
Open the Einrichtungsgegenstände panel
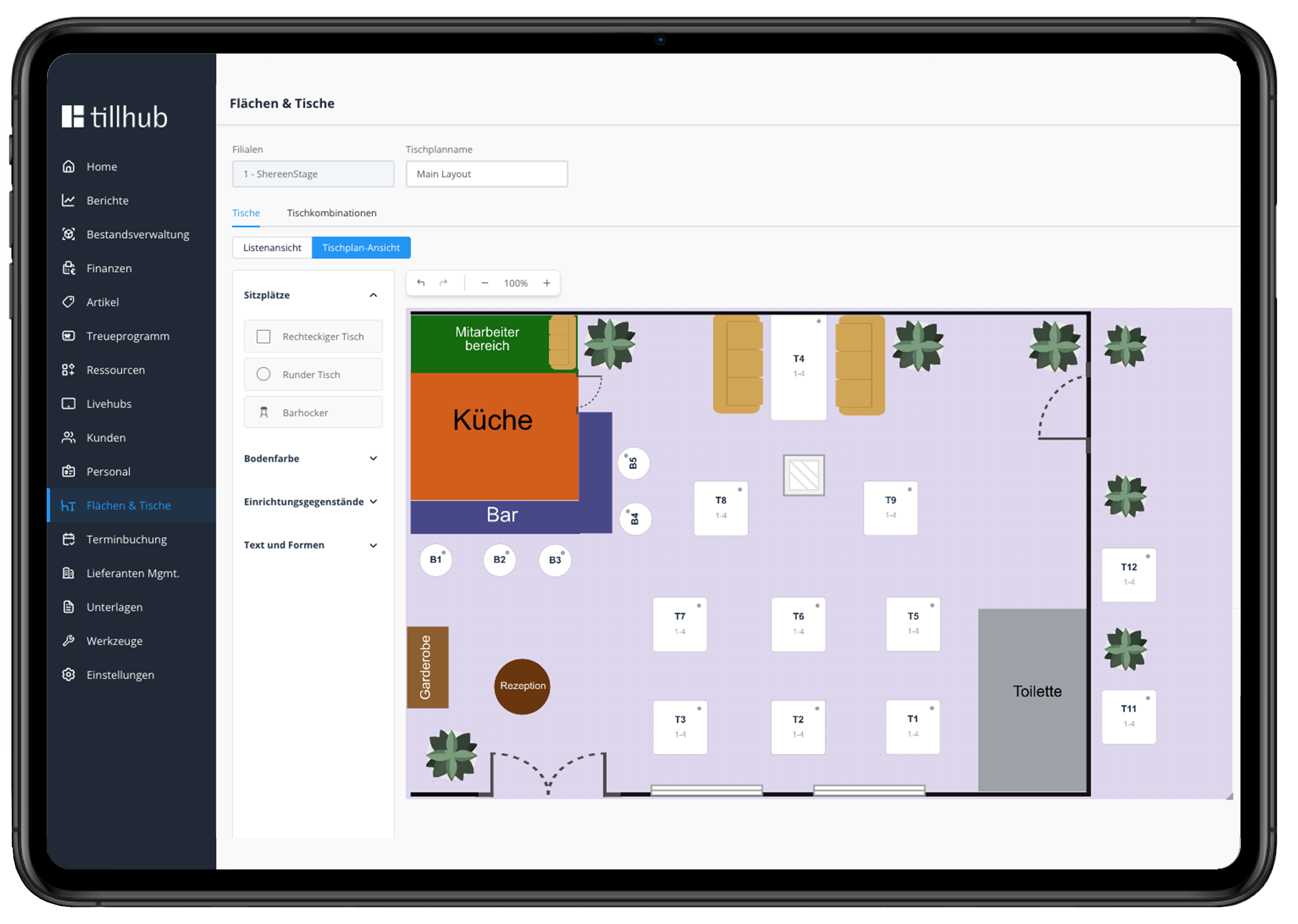373,501
